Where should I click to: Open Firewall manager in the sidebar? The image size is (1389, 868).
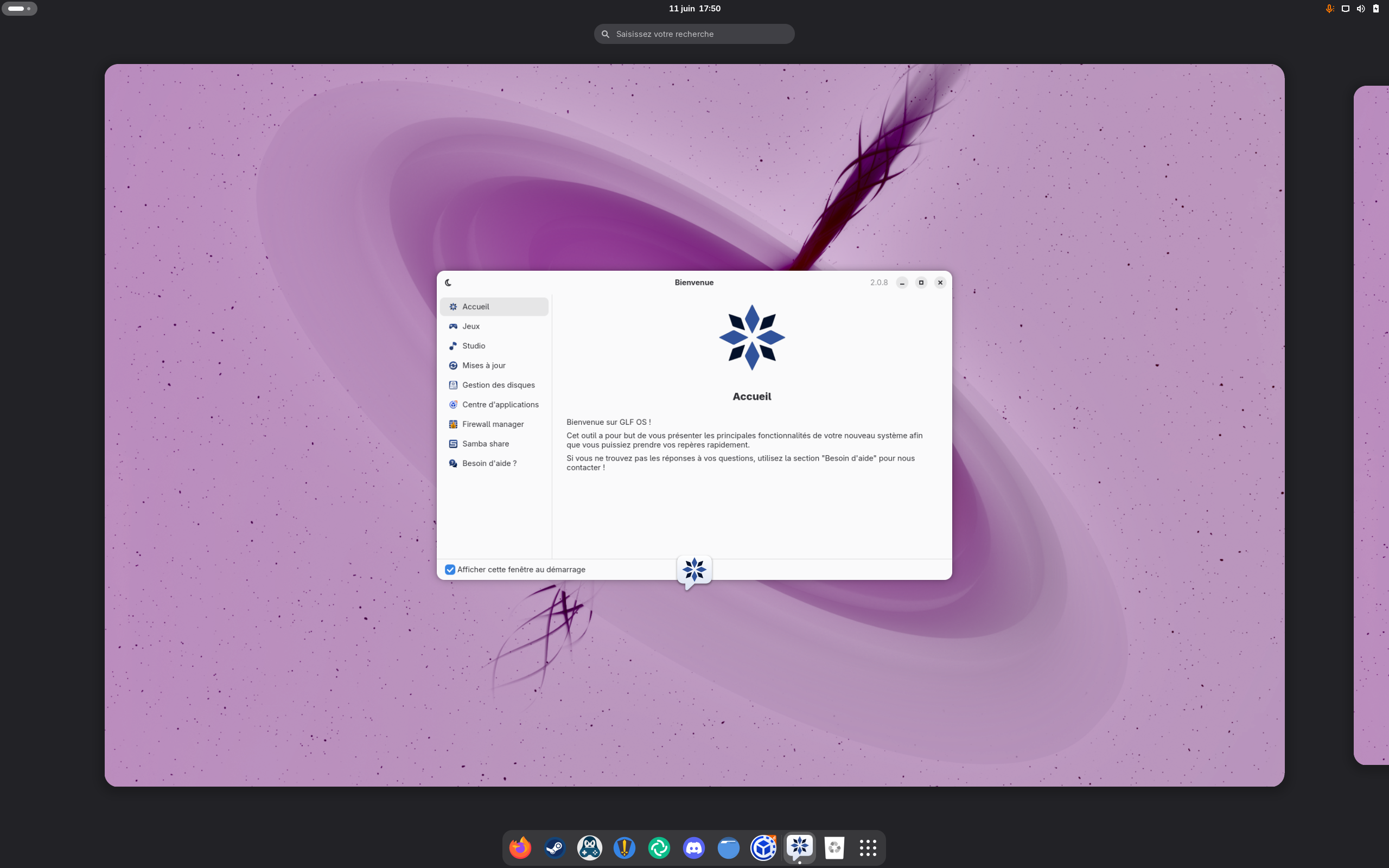[494, 424]
